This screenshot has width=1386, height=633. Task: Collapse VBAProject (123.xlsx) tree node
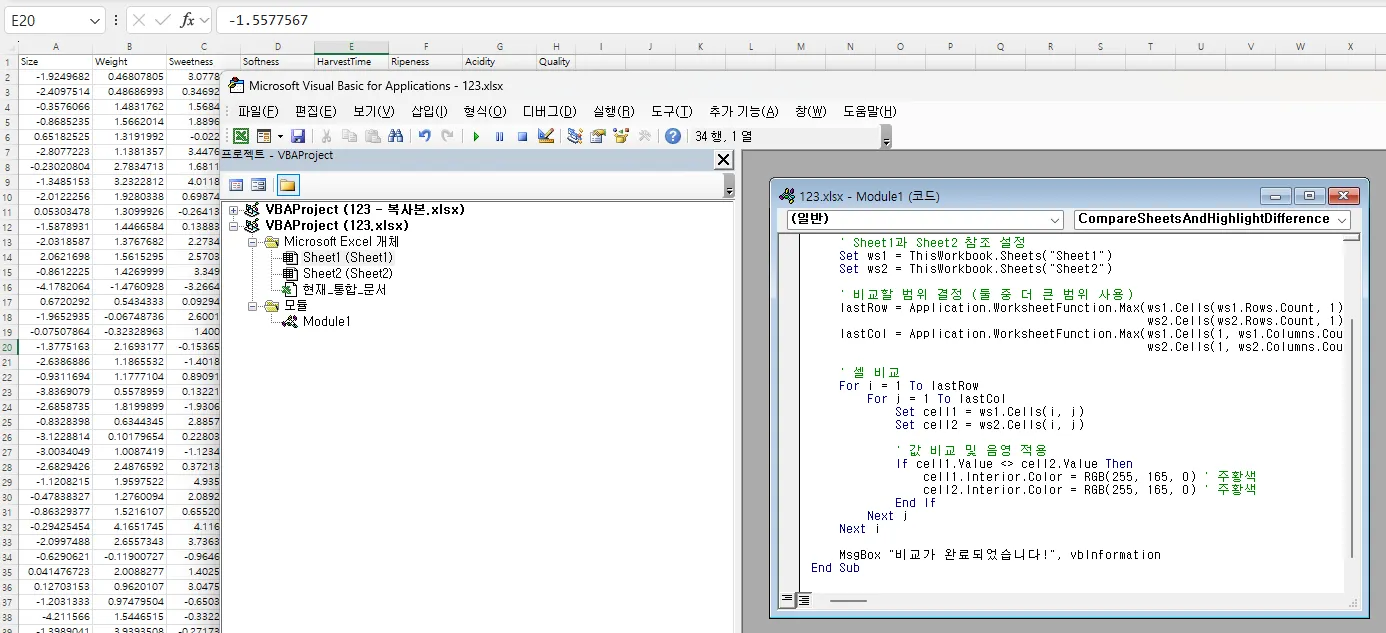[234, 226]
